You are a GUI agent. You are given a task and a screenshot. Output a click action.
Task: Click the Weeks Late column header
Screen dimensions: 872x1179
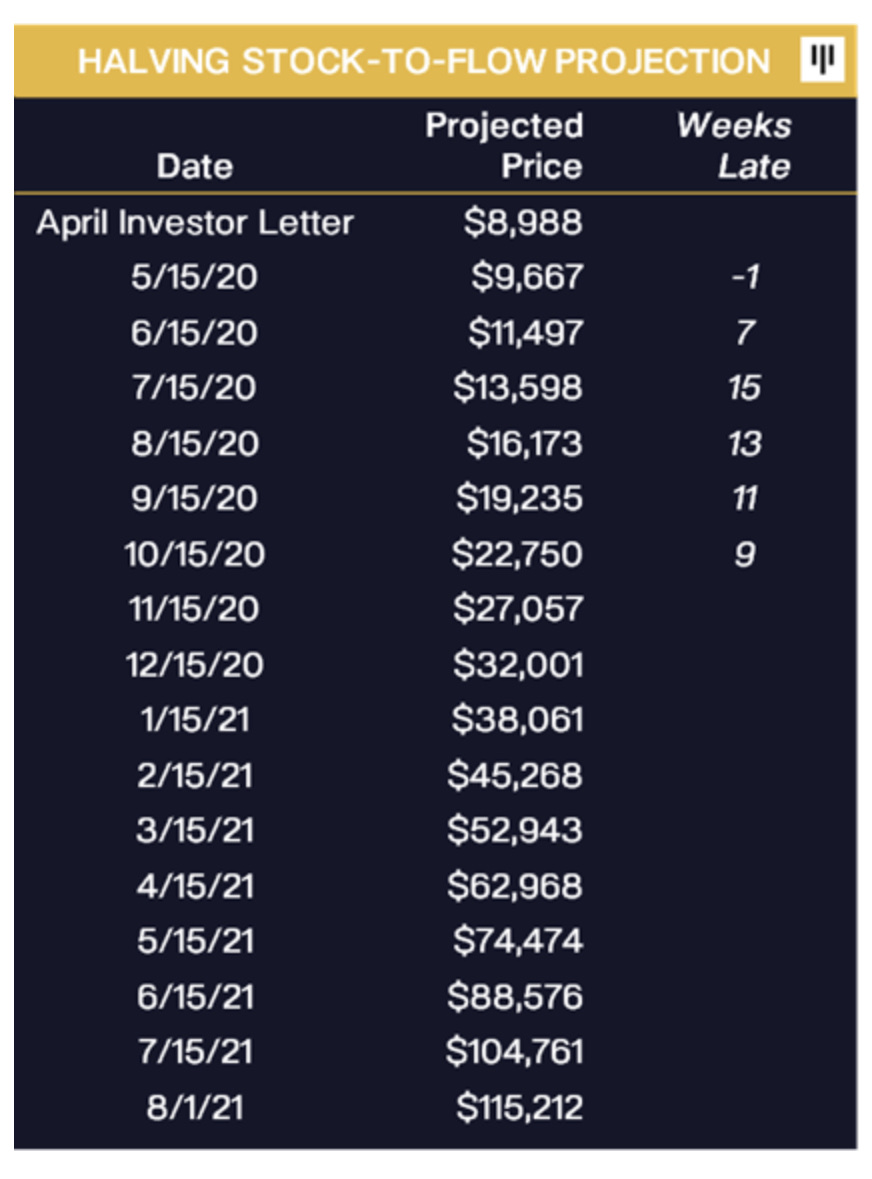pos(736,146)
